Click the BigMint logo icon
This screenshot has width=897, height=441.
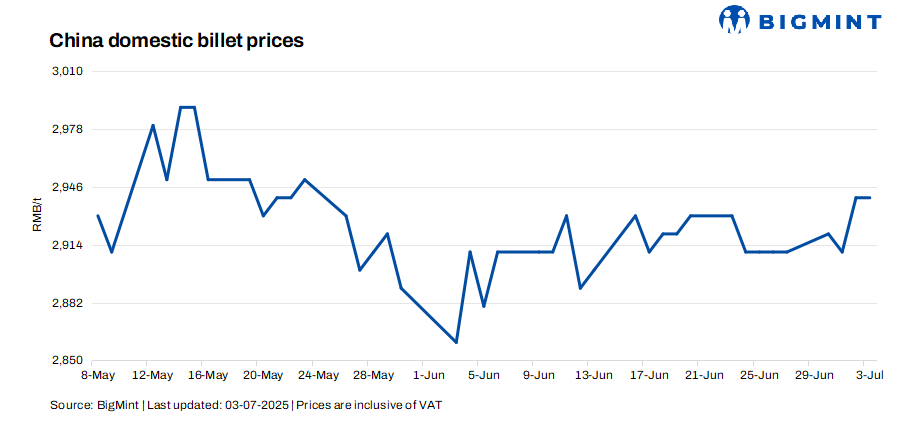(735, 20)
